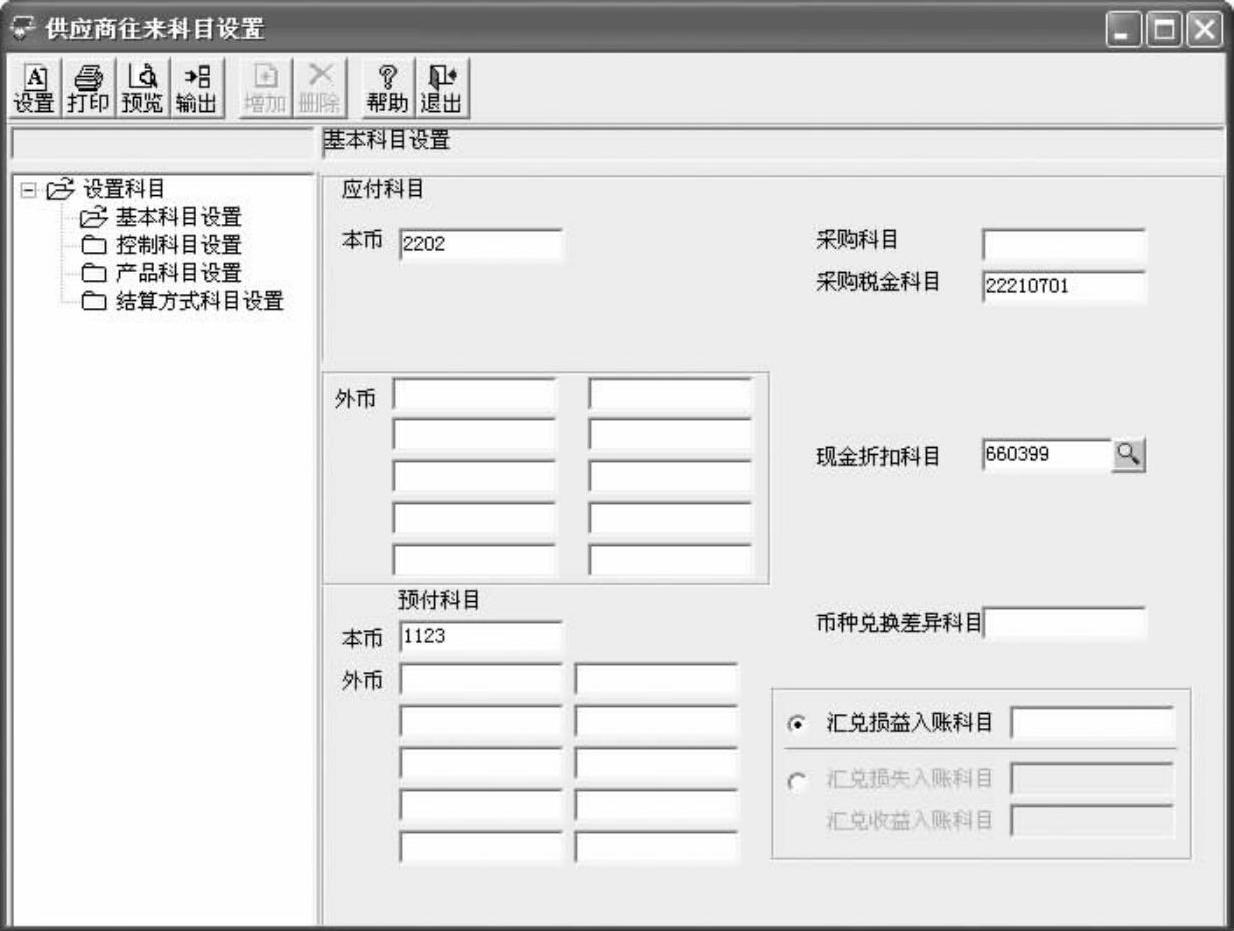Click the window title bar app icon
This screenshot has height=931, width=1234.
click(21, 27)
